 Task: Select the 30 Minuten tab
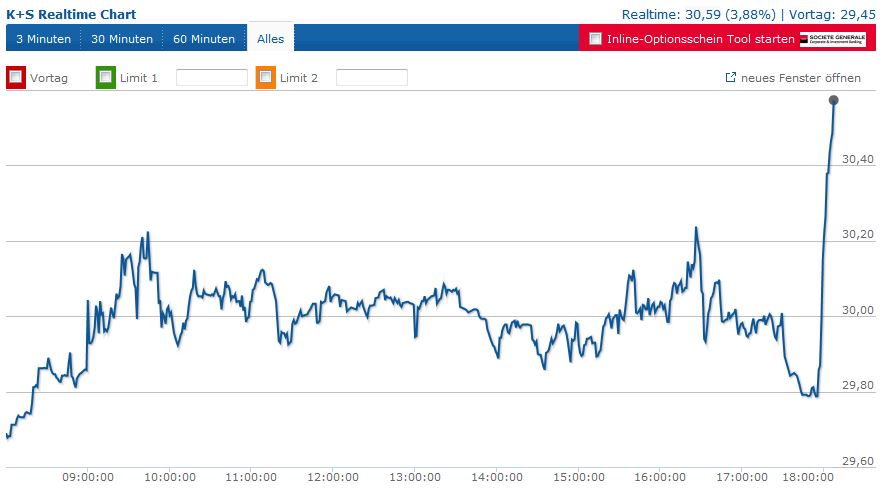point(122,39)
